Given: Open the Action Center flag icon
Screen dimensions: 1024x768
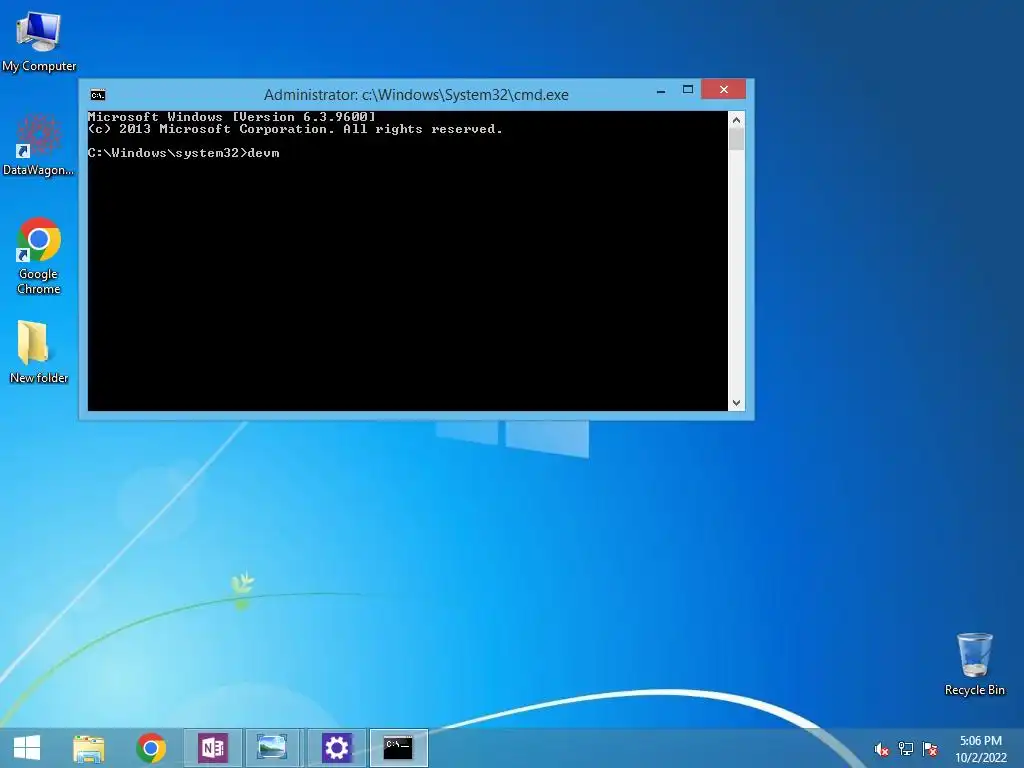Looking at the screenshot, I should coord(930,749).
